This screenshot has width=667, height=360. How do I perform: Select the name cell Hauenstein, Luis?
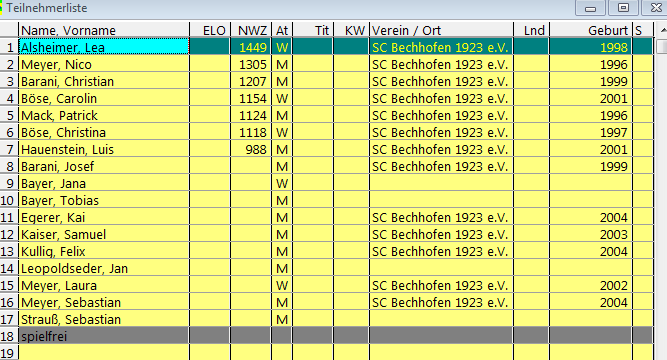(x=104, y=149)
